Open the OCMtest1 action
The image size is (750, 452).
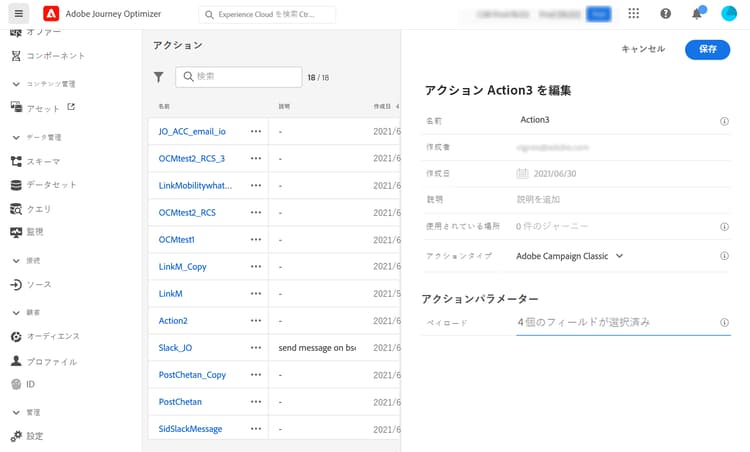176,240
